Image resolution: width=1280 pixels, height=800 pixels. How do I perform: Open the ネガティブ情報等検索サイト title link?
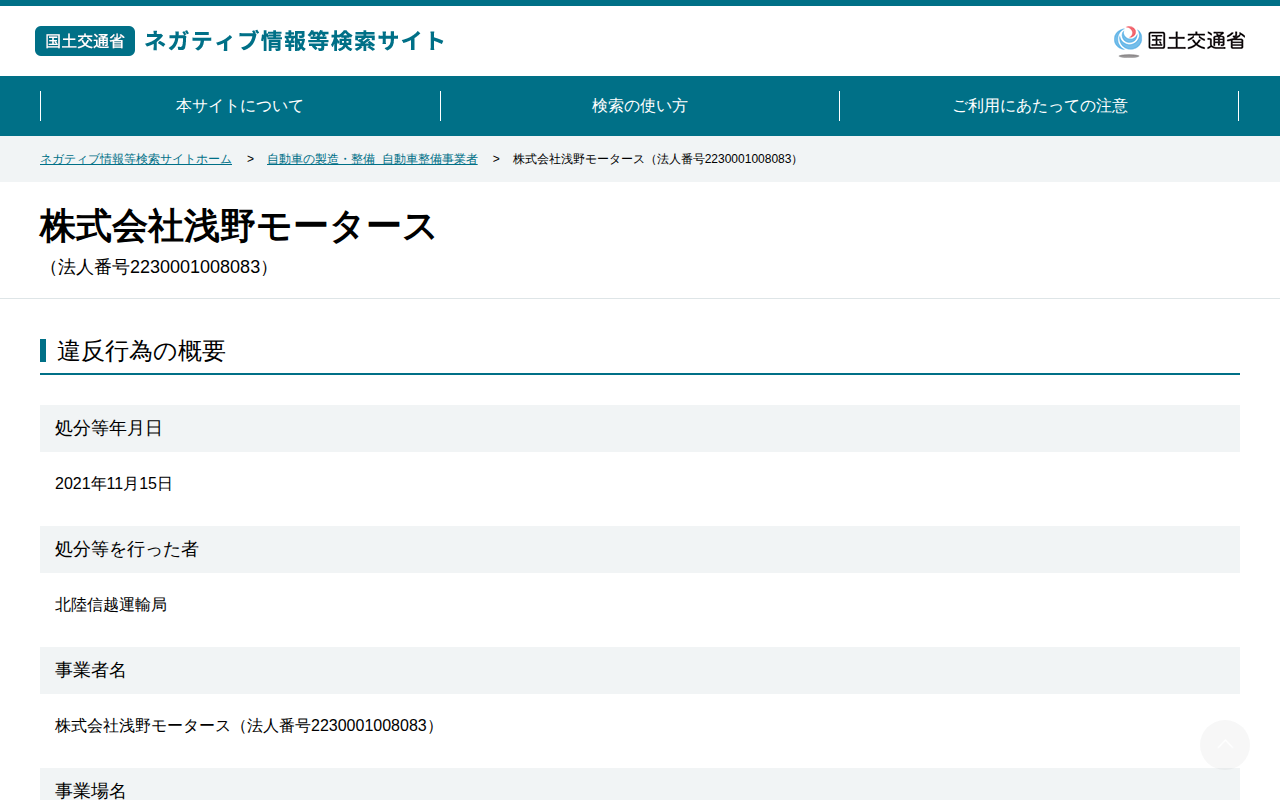click(x=295, y=41)
